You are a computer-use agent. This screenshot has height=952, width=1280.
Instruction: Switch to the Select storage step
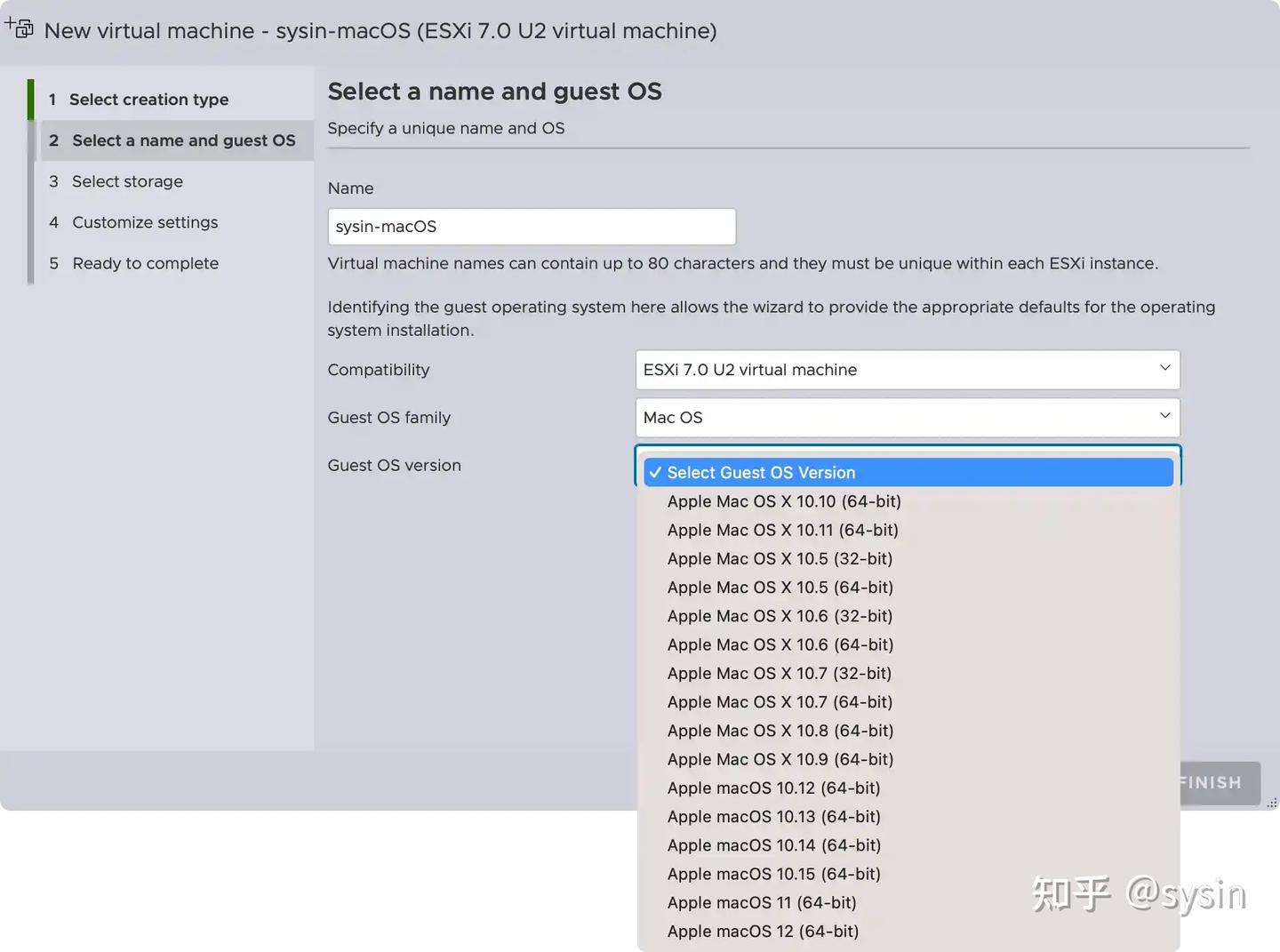pos(127,181)
